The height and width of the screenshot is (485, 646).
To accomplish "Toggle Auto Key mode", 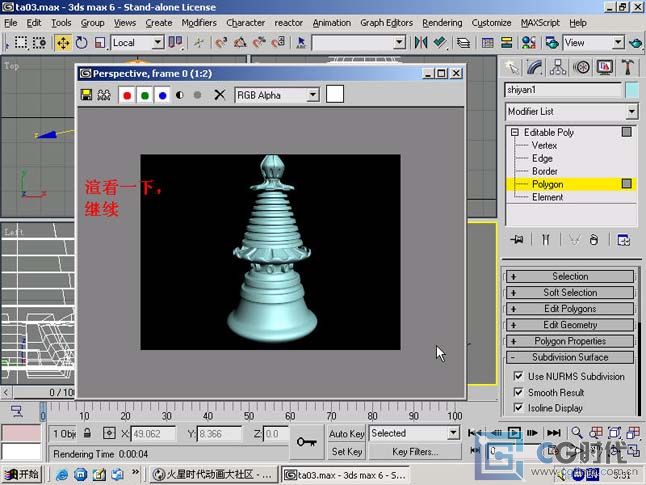I will [x=346, y=433].
